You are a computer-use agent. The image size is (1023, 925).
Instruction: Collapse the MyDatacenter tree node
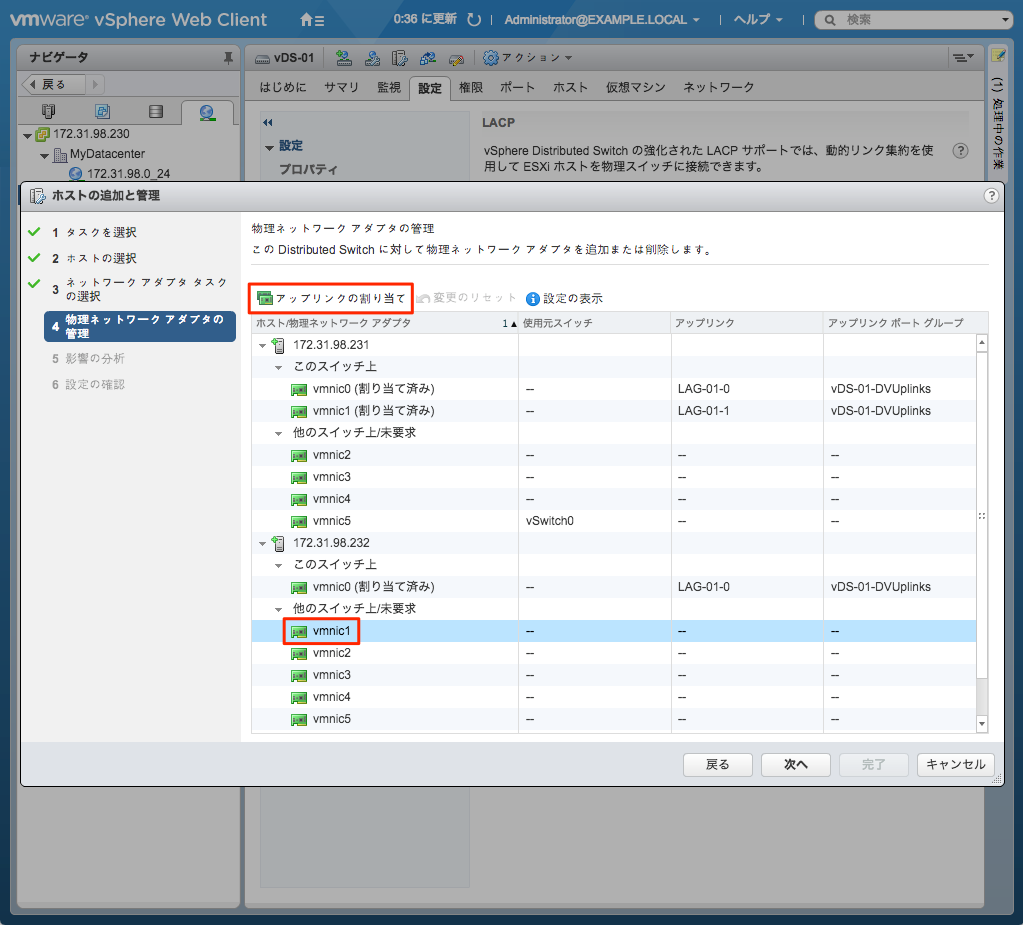click(44, 156)
